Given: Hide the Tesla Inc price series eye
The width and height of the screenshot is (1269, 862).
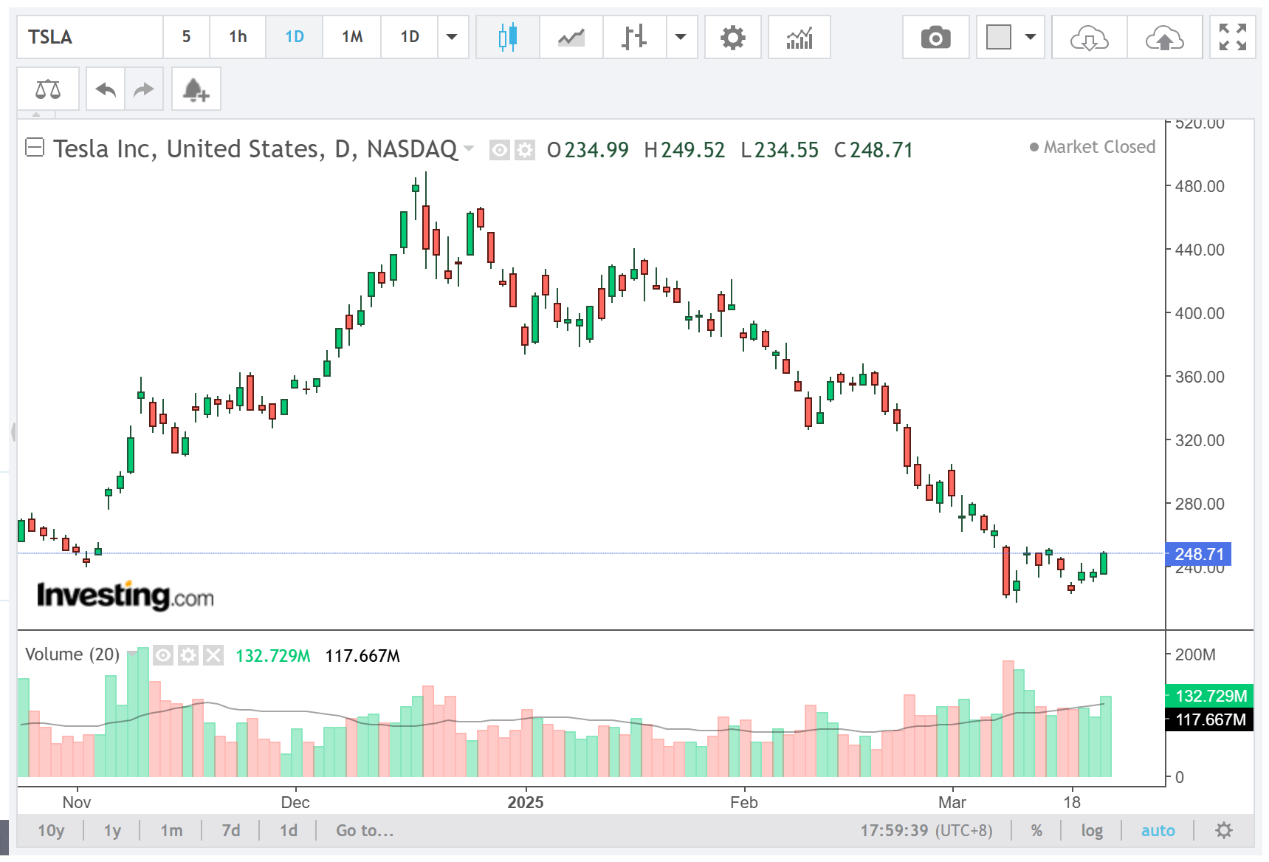Looking at the screenshot, I should point(500,150).
